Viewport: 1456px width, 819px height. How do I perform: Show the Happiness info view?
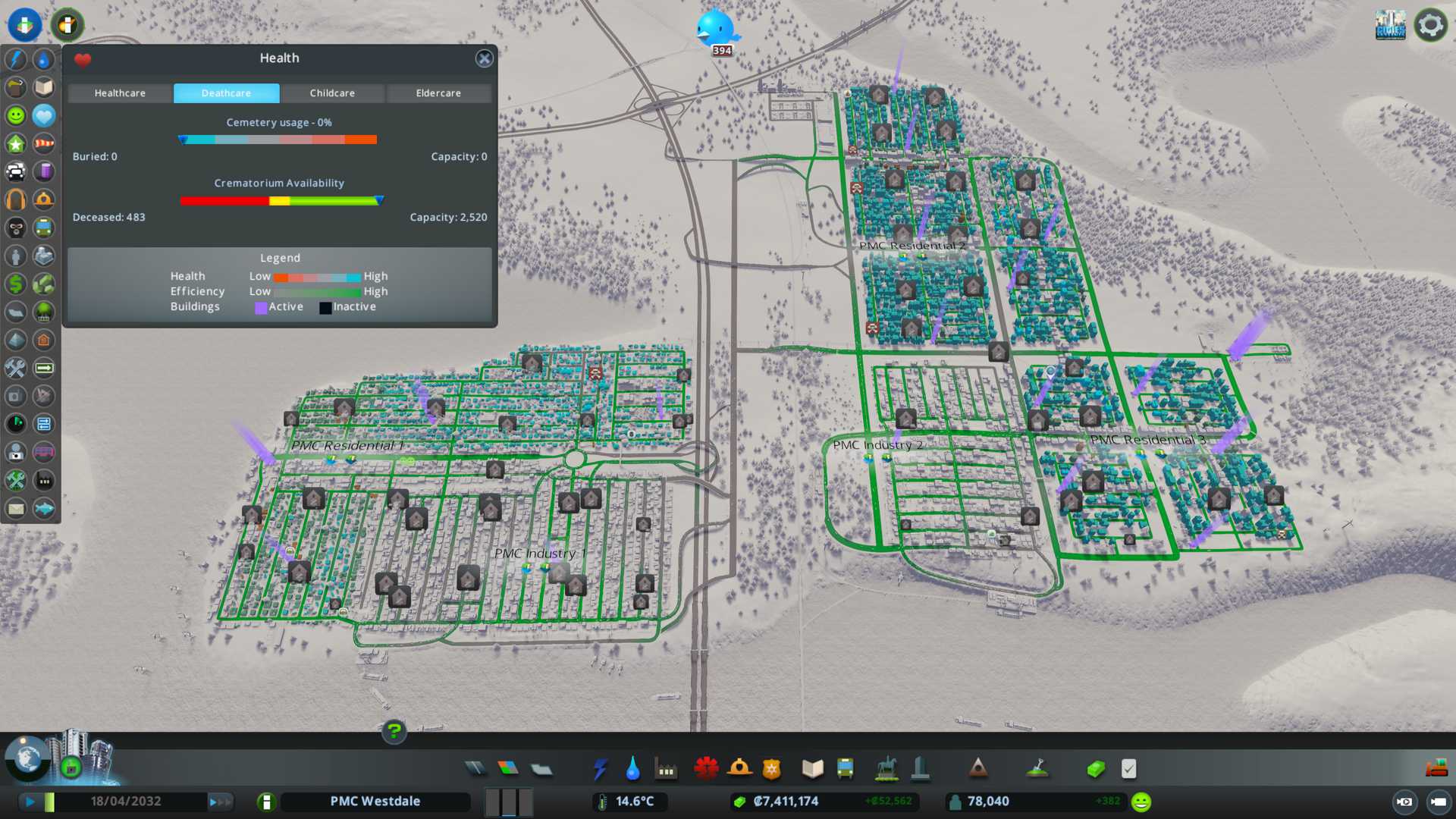16,115
